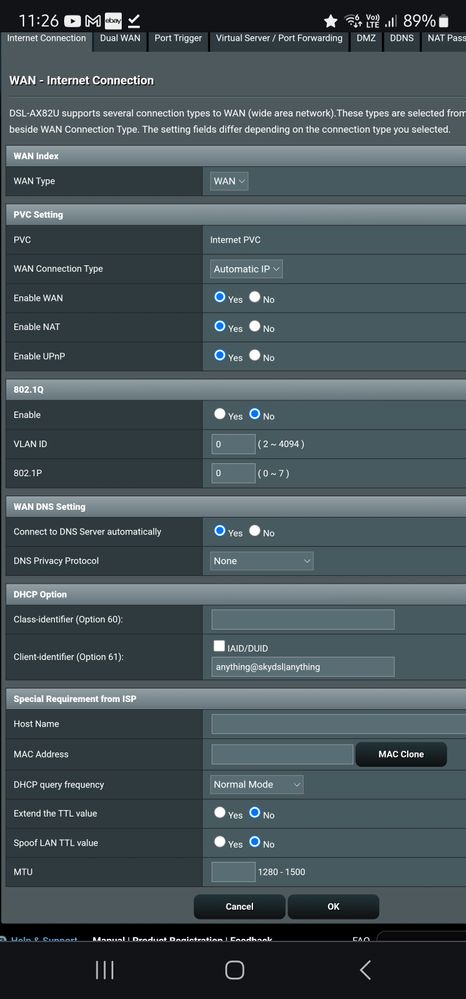
Task: Set Enable UPnP to No
Action: pos(255,356)
